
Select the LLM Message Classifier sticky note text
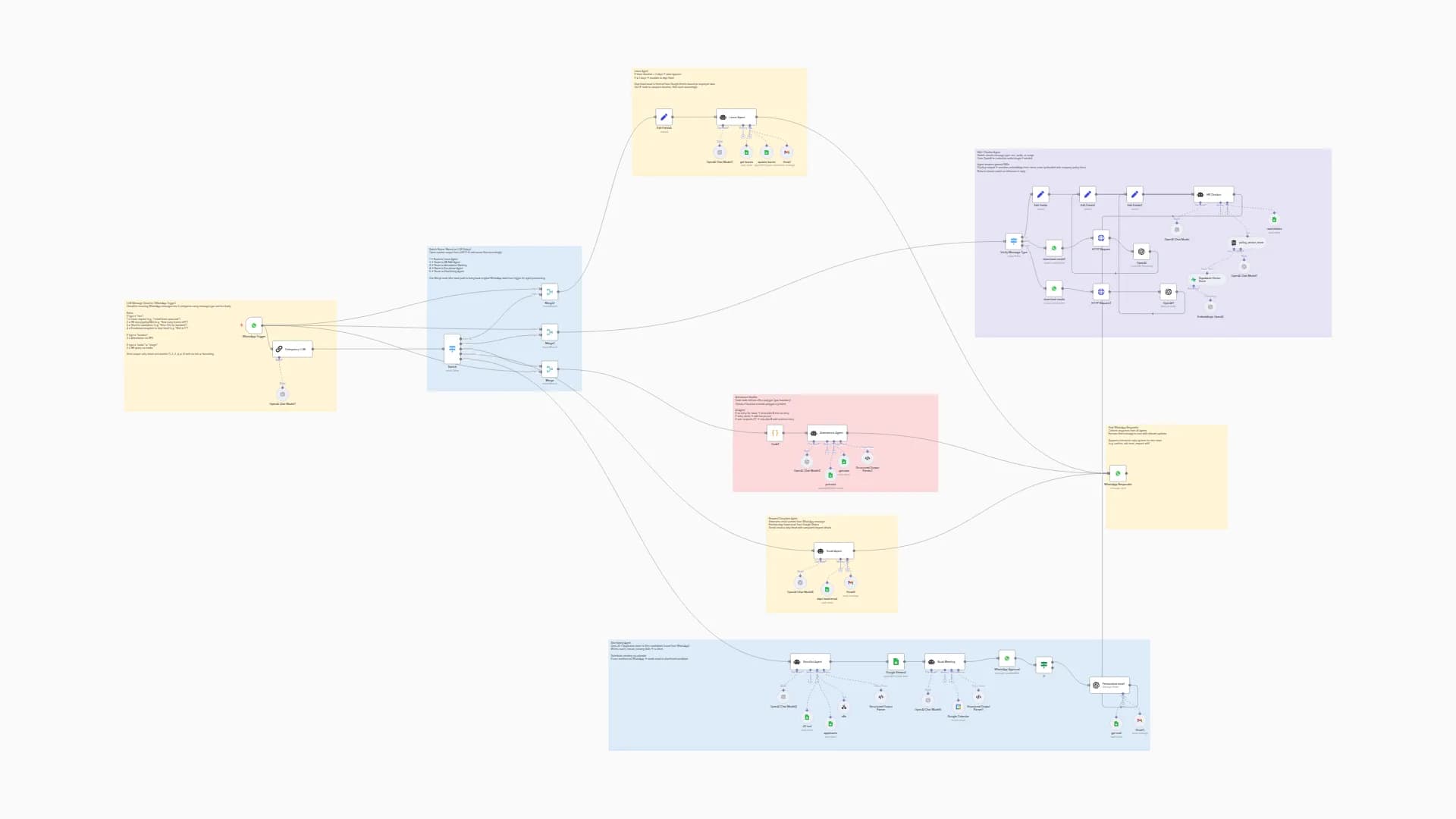pyautogui.click(x=179, y=328)
